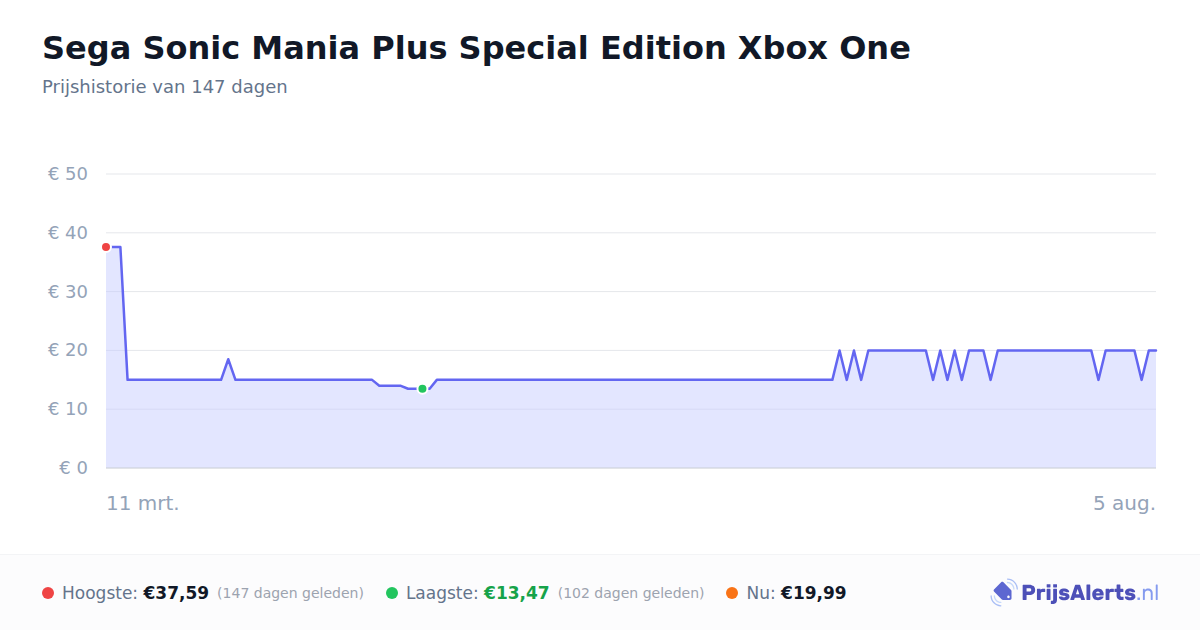Click the €37,59 highest price value
This screenshot has width=1200, height=630.
176,593
